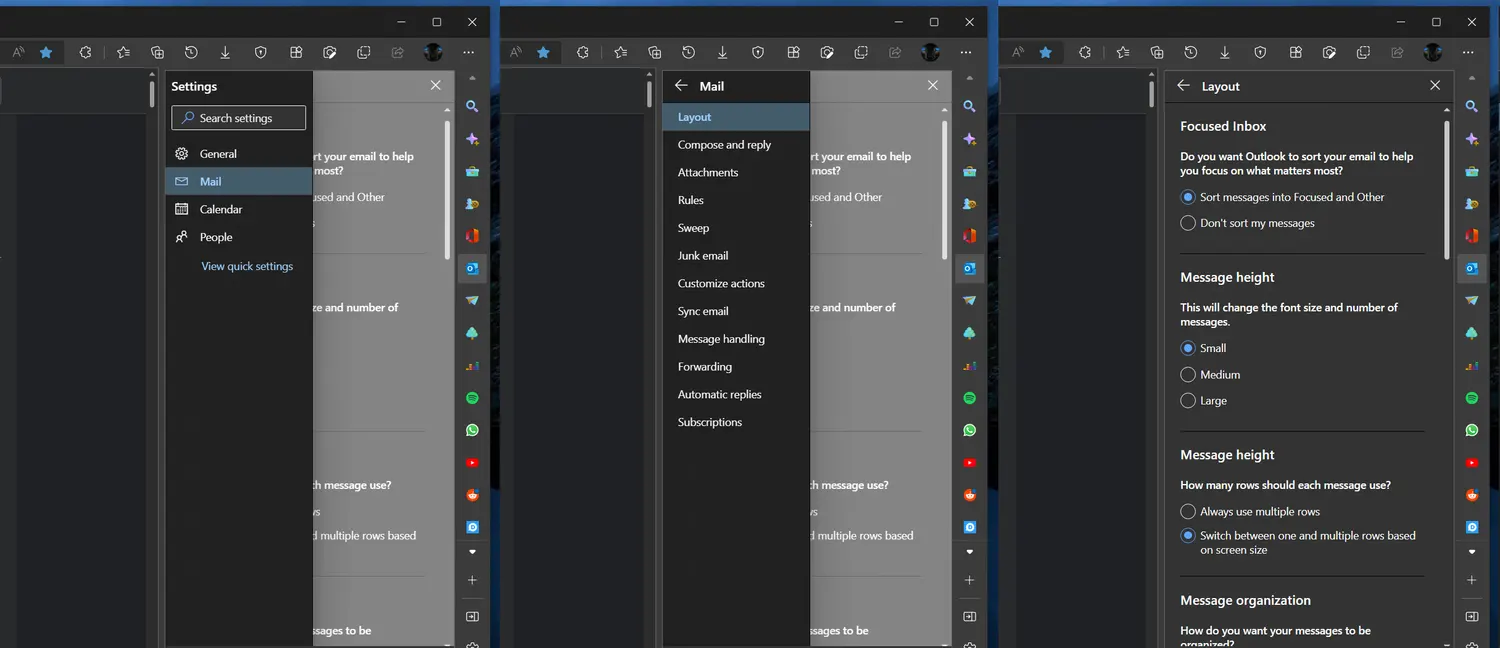Screen dimensions: 1500x648
Task: Open People in the Settings menu
Action: point(239,237)
